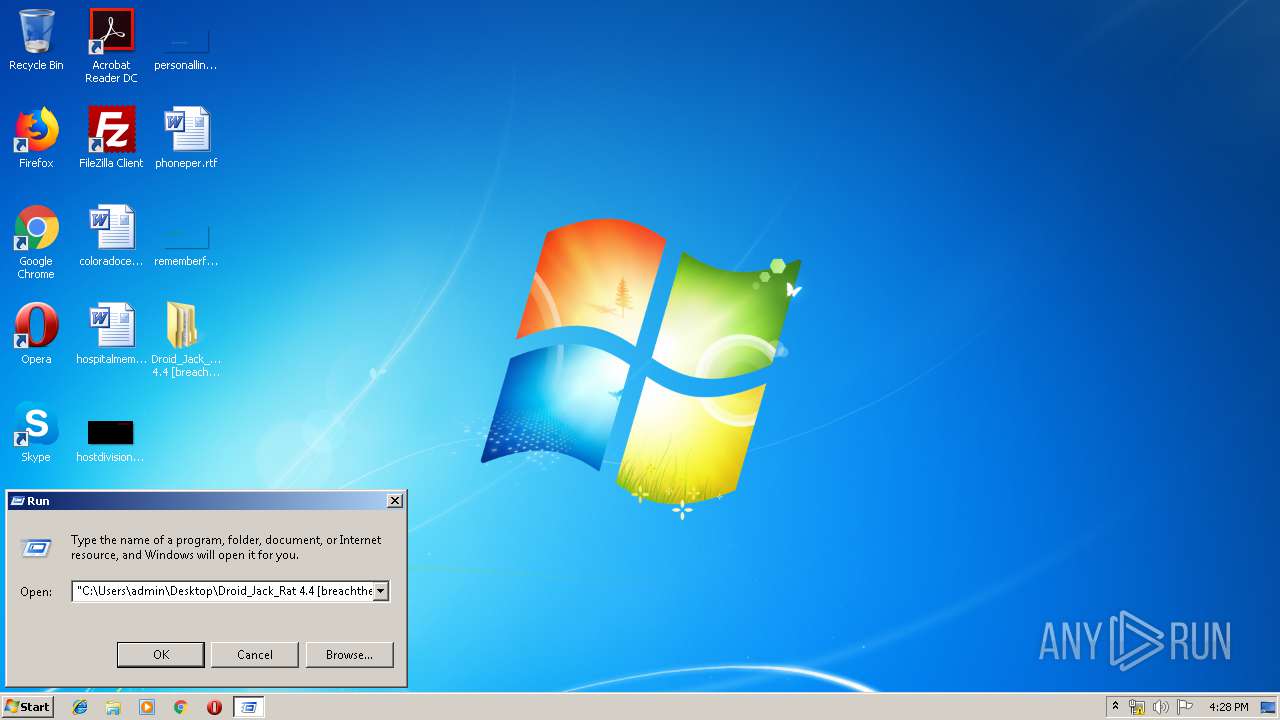This screenshot has height=720, width=1280.
Task: Show hidden system tray icons
Action: coord(1115,707)
